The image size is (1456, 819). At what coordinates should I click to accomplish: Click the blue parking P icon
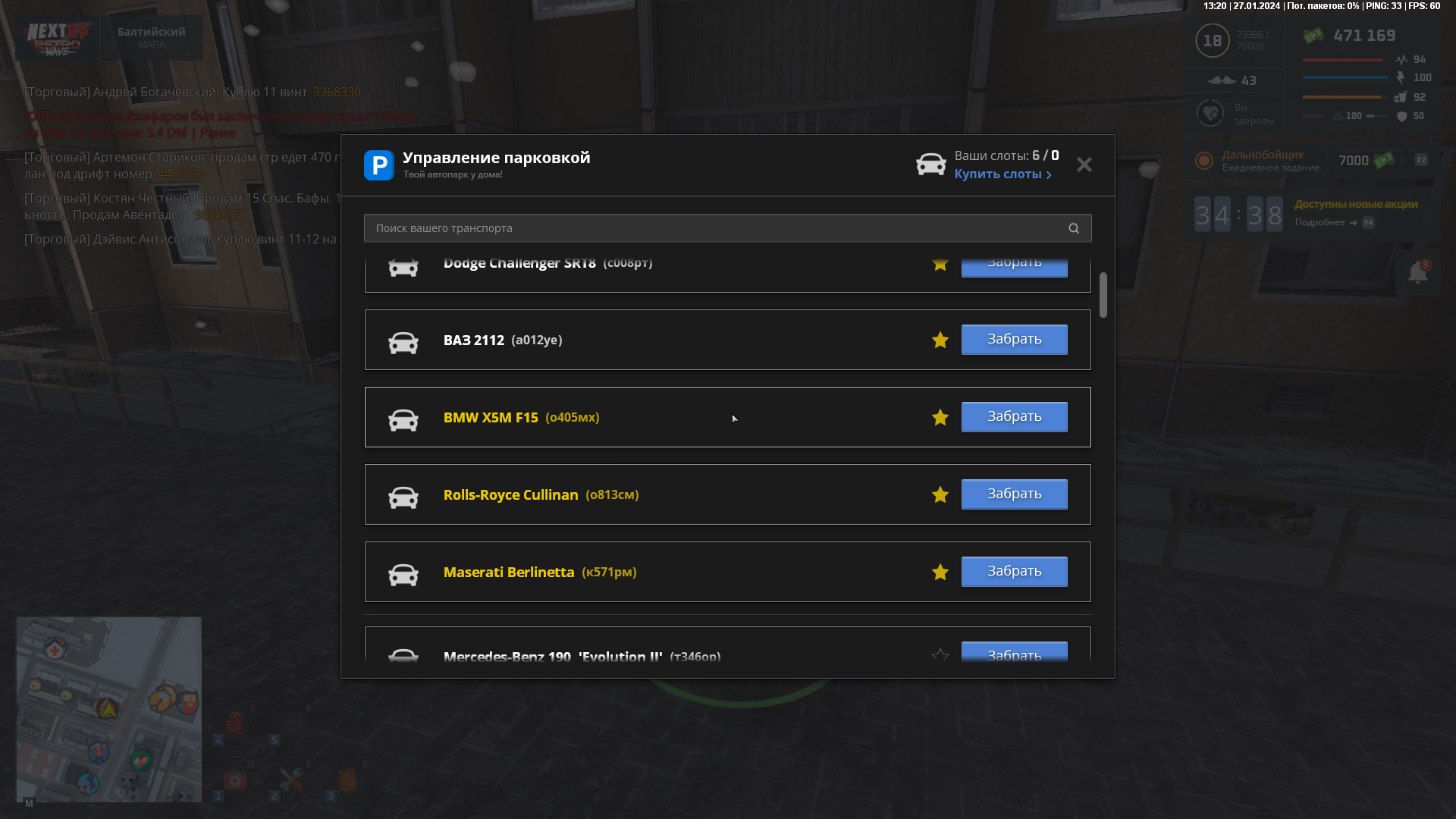click(378, 165)
